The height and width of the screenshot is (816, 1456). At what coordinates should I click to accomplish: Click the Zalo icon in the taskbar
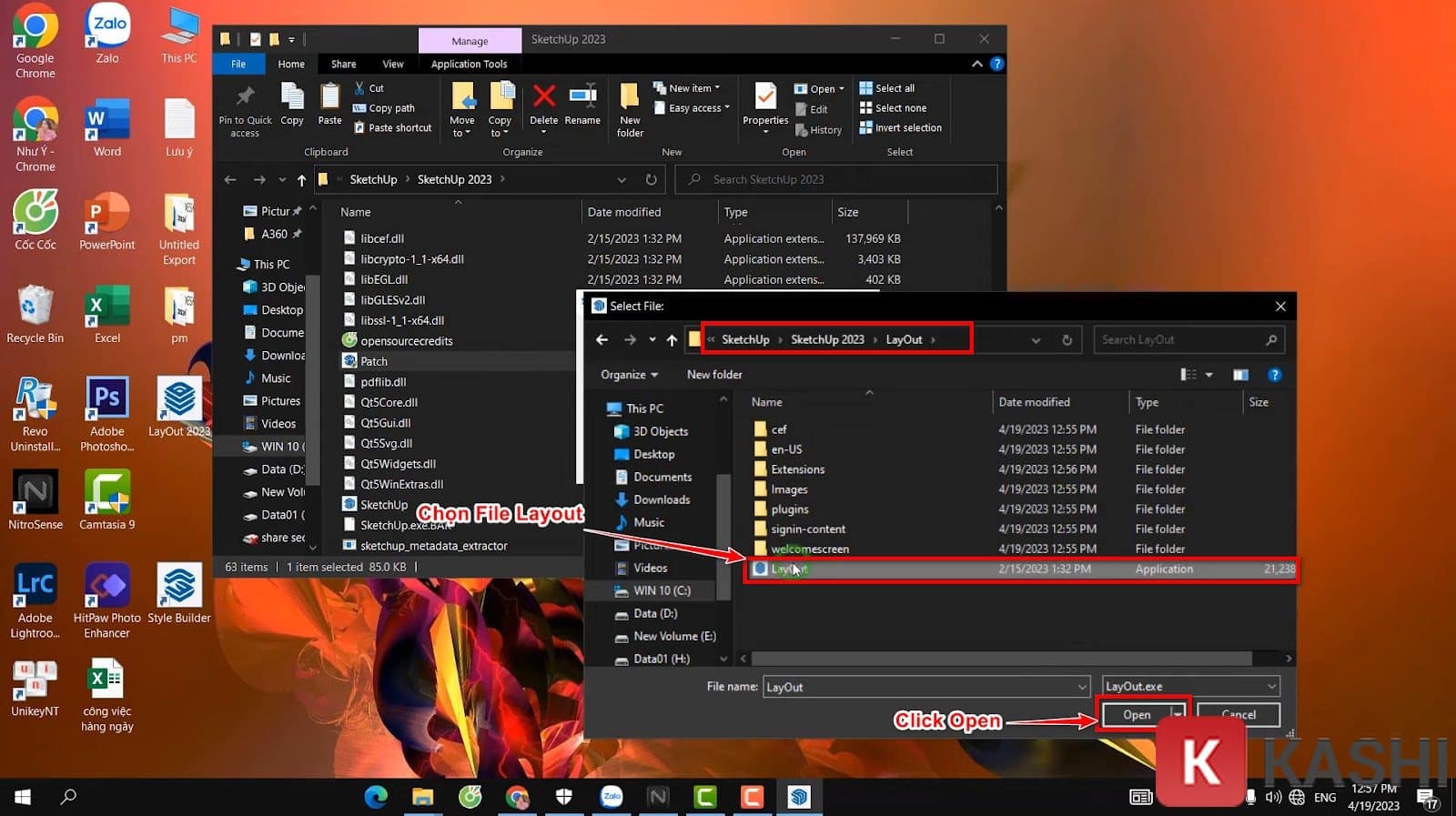coord(612,797)
